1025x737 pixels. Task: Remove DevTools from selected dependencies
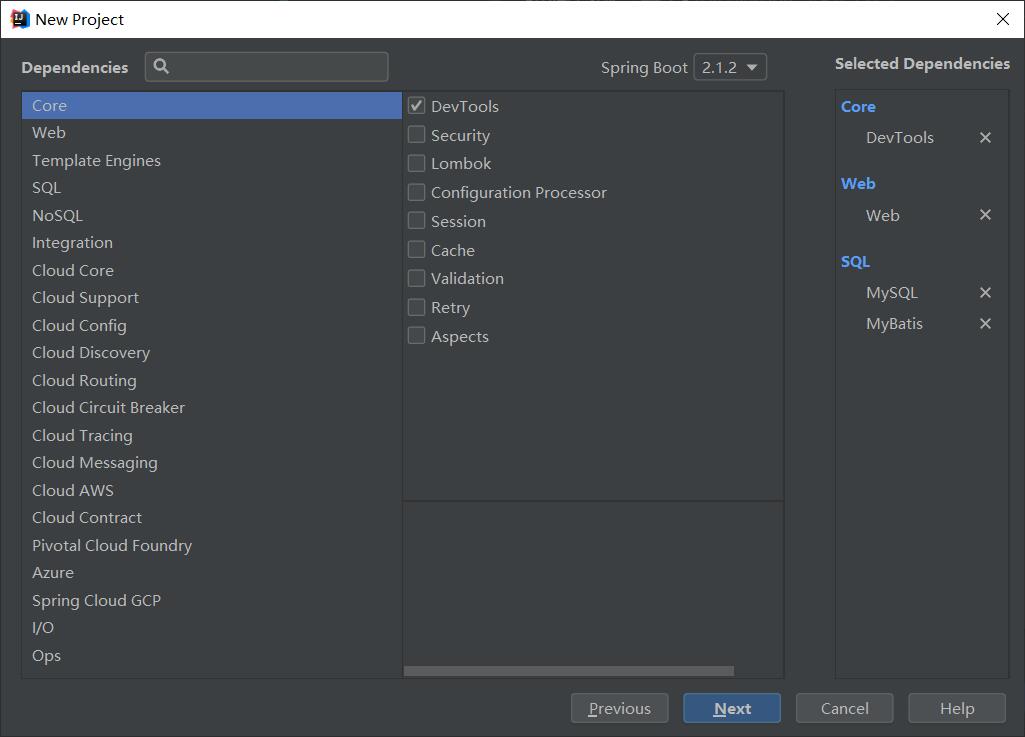point(985,138)
